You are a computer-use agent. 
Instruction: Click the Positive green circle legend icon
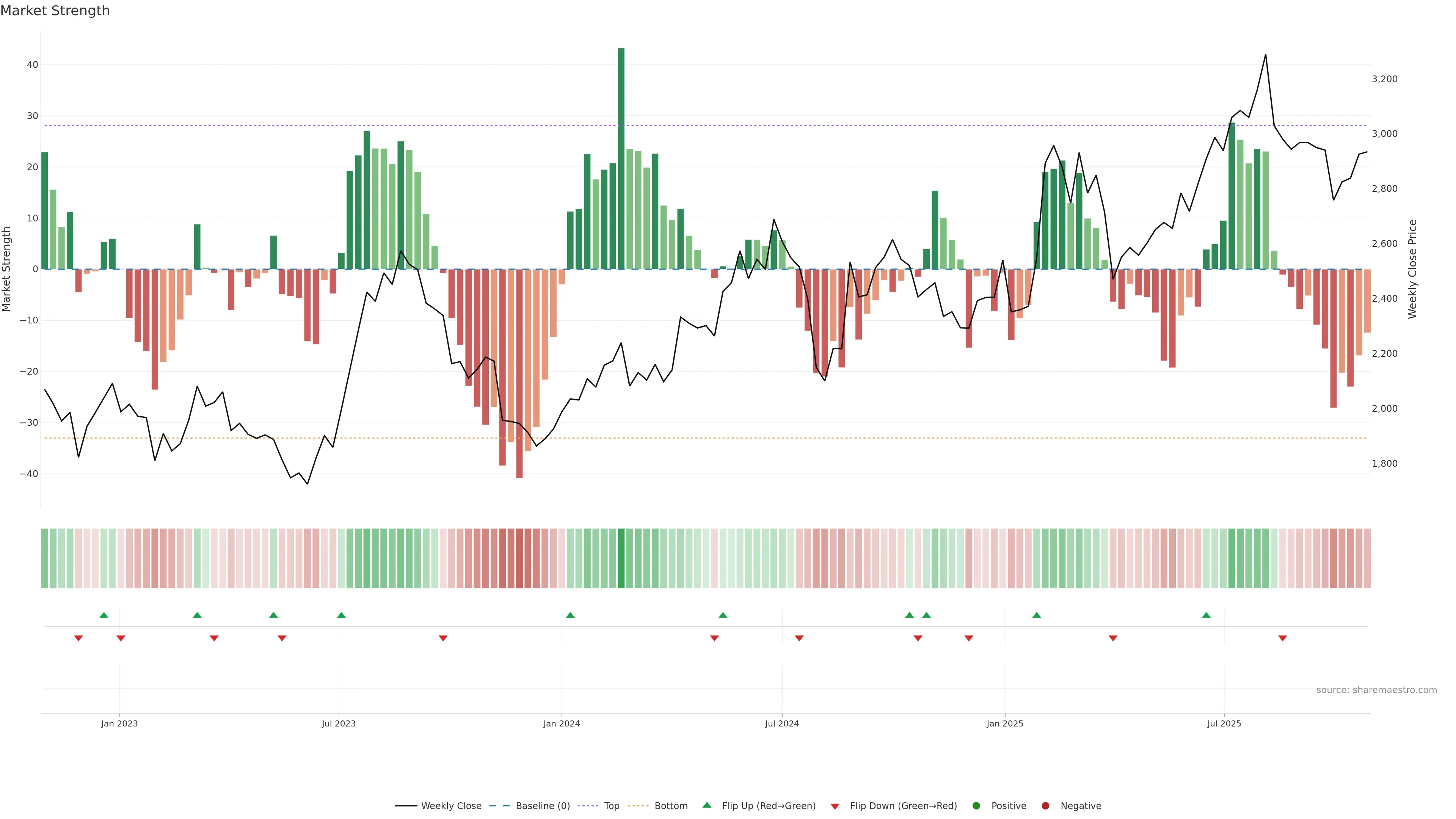pyautogui.click(x=976, y=805)
